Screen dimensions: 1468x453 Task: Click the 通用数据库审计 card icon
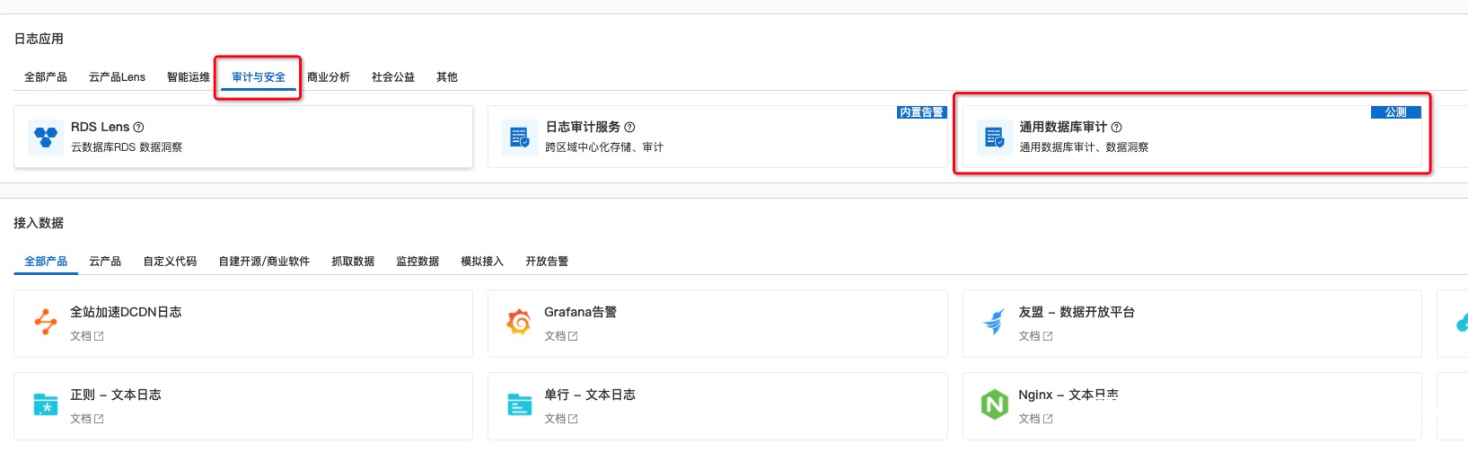click(993, 137)
